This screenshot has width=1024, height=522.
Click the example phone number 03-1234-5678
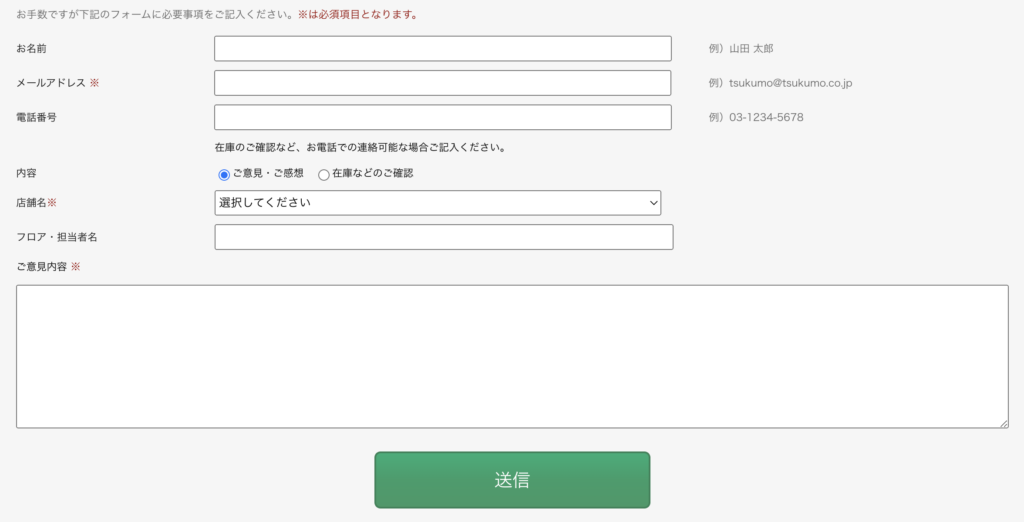[x=765, y=117]
